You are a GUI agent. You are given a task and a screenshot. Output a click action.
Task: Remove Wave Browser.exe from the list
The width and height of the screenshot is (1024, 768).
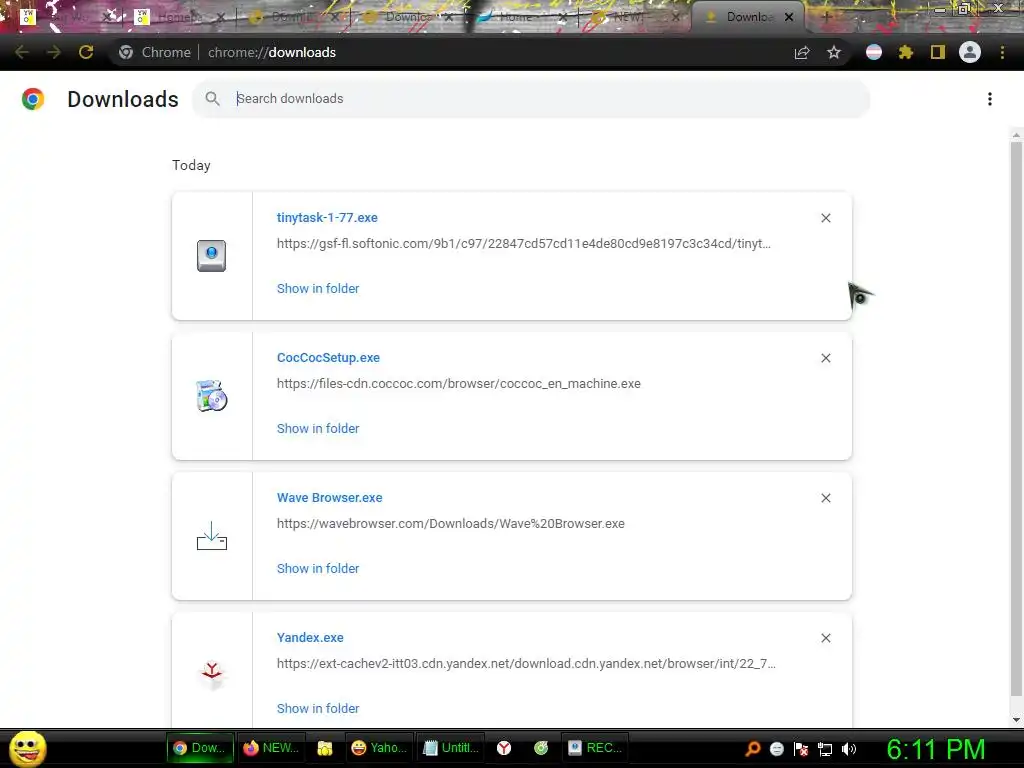pos(826,498)
